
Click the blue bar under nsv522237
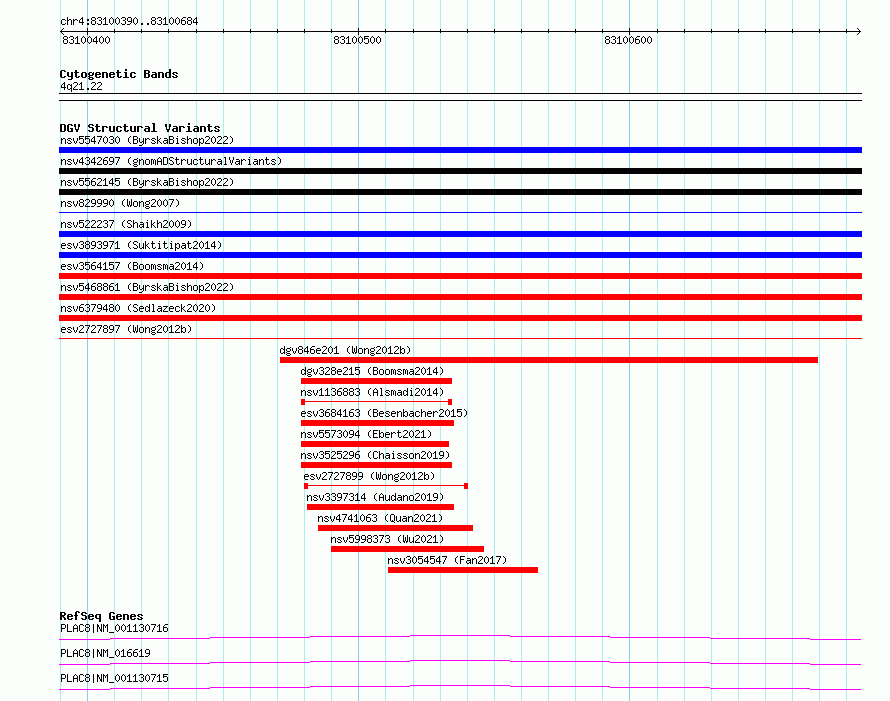460,234
